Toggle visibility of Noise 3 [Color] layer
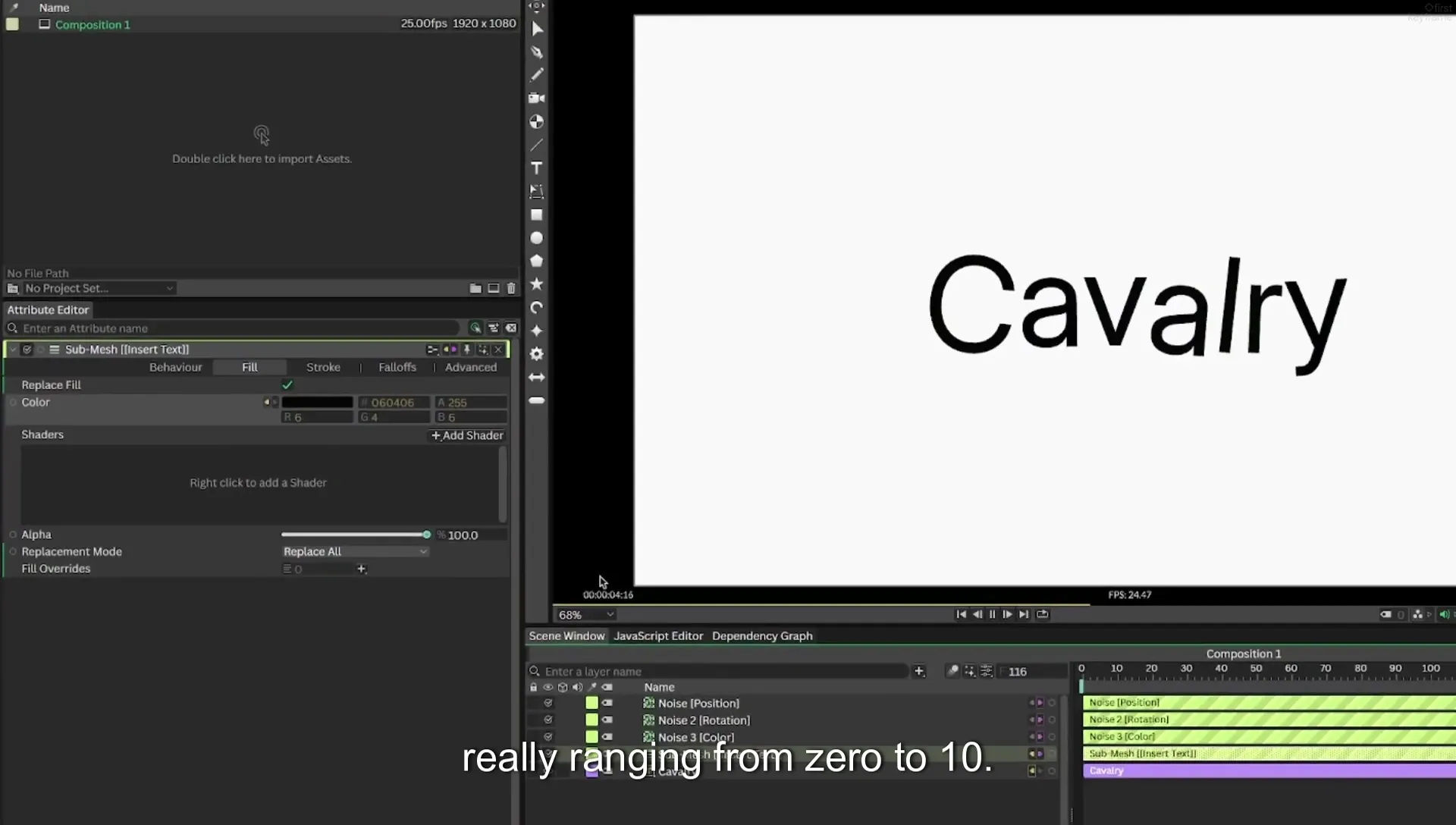The height and width of the screenshot is (825, 1456). (548, 737)
